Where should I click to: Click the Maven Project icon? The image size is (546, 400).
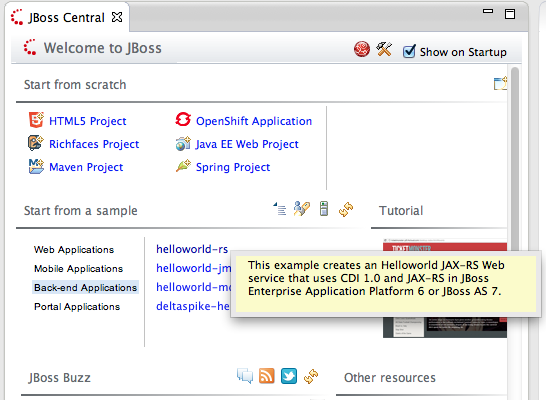36,166
